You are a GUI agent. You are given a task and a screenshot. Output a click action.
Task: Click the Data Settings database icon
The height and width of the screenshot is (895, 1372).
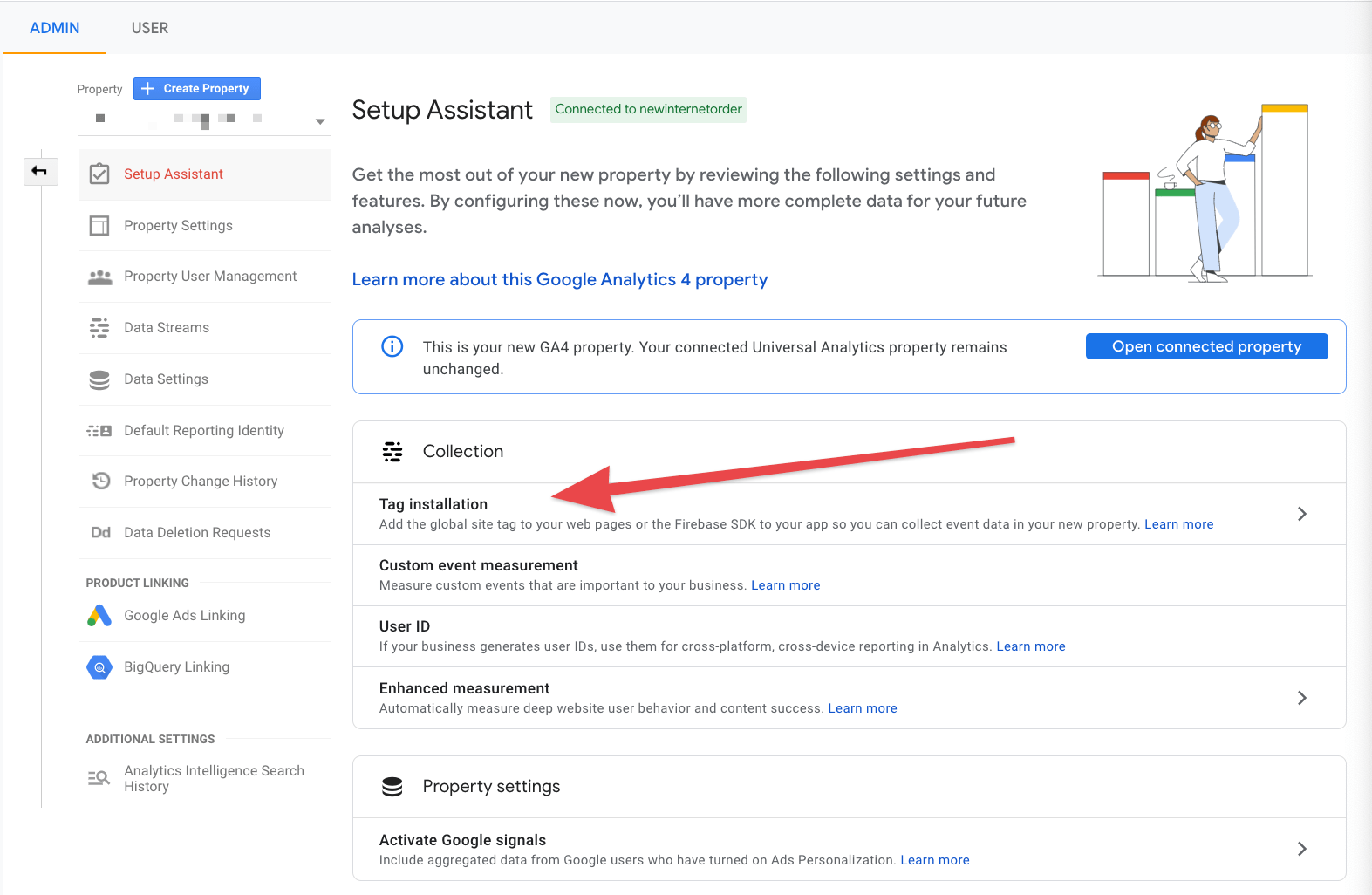[99, 379]
